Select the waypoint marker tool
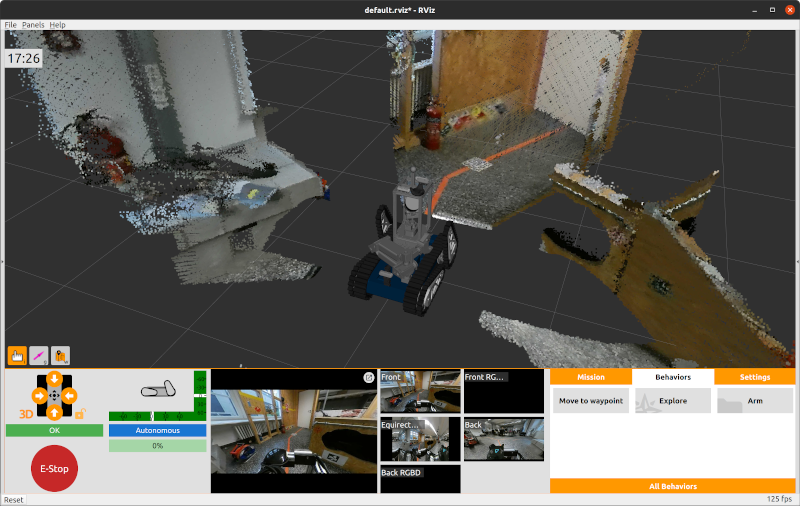The height and width of the screenshot is (506, 800). (x=60, y=355)
